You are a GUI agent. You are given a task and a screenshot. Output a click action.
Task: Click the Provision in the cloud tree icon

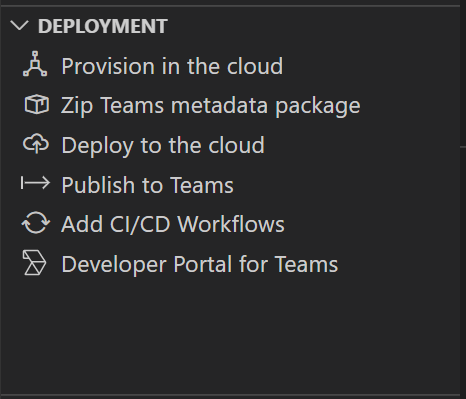[x=35, y=64]
